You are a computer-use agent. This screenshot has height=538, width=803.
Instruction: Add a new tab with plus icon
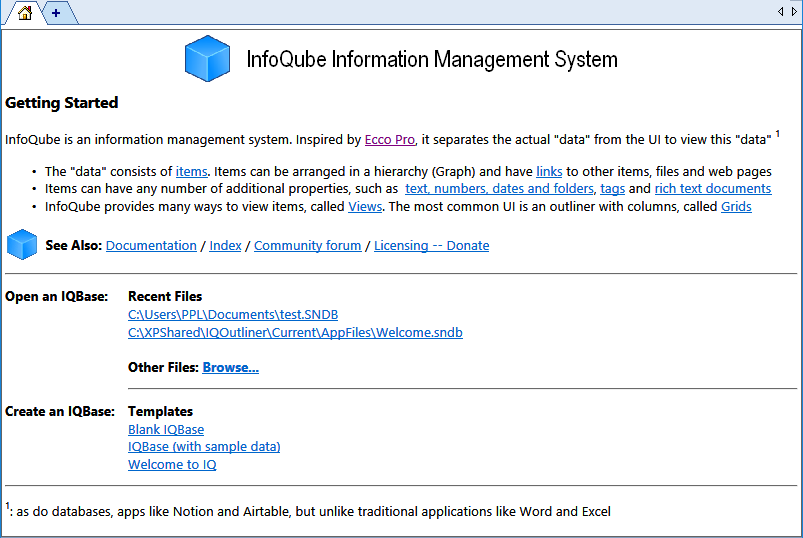(56, 13)
